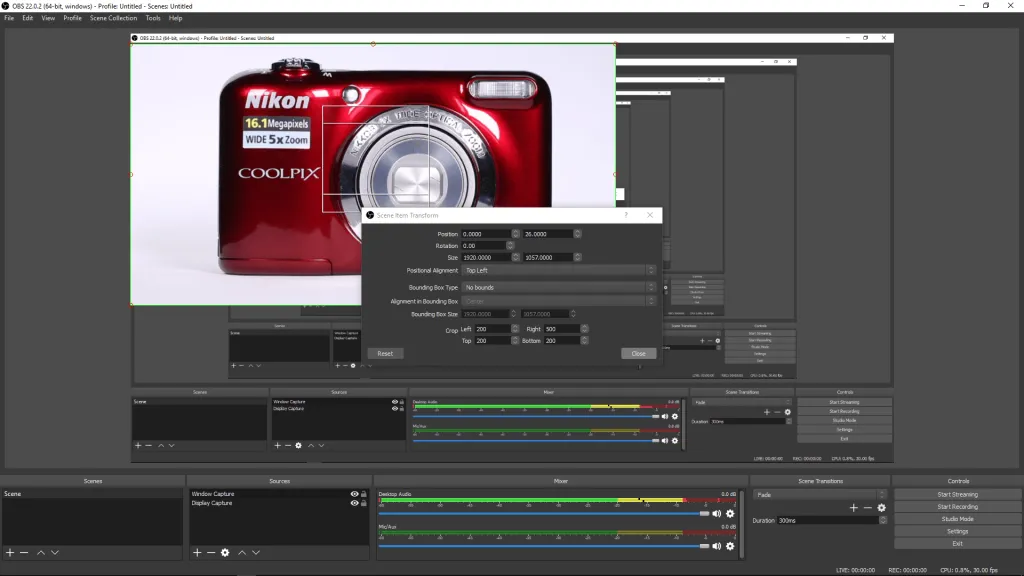Image resolution: width=1024 pixels, height=576 pixels.
Task: Open the Positional Alignment dropdown
Action: click(558, 270)
